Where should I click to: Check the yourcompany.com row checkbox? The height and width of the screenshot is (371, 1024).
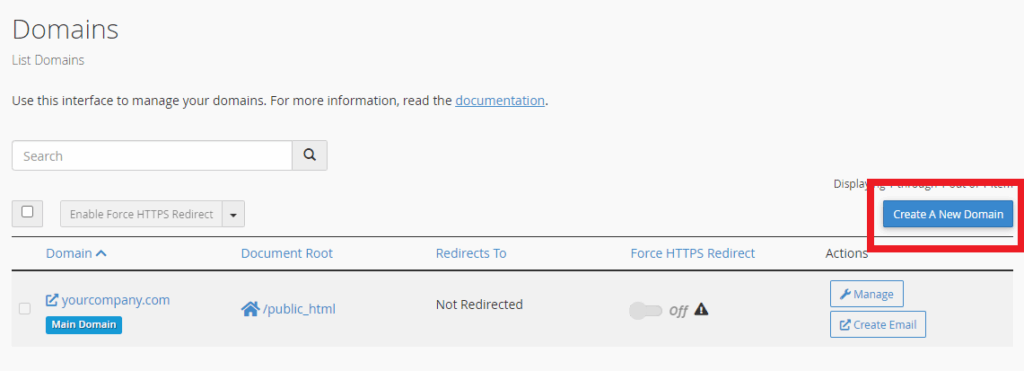coord(25,308)
